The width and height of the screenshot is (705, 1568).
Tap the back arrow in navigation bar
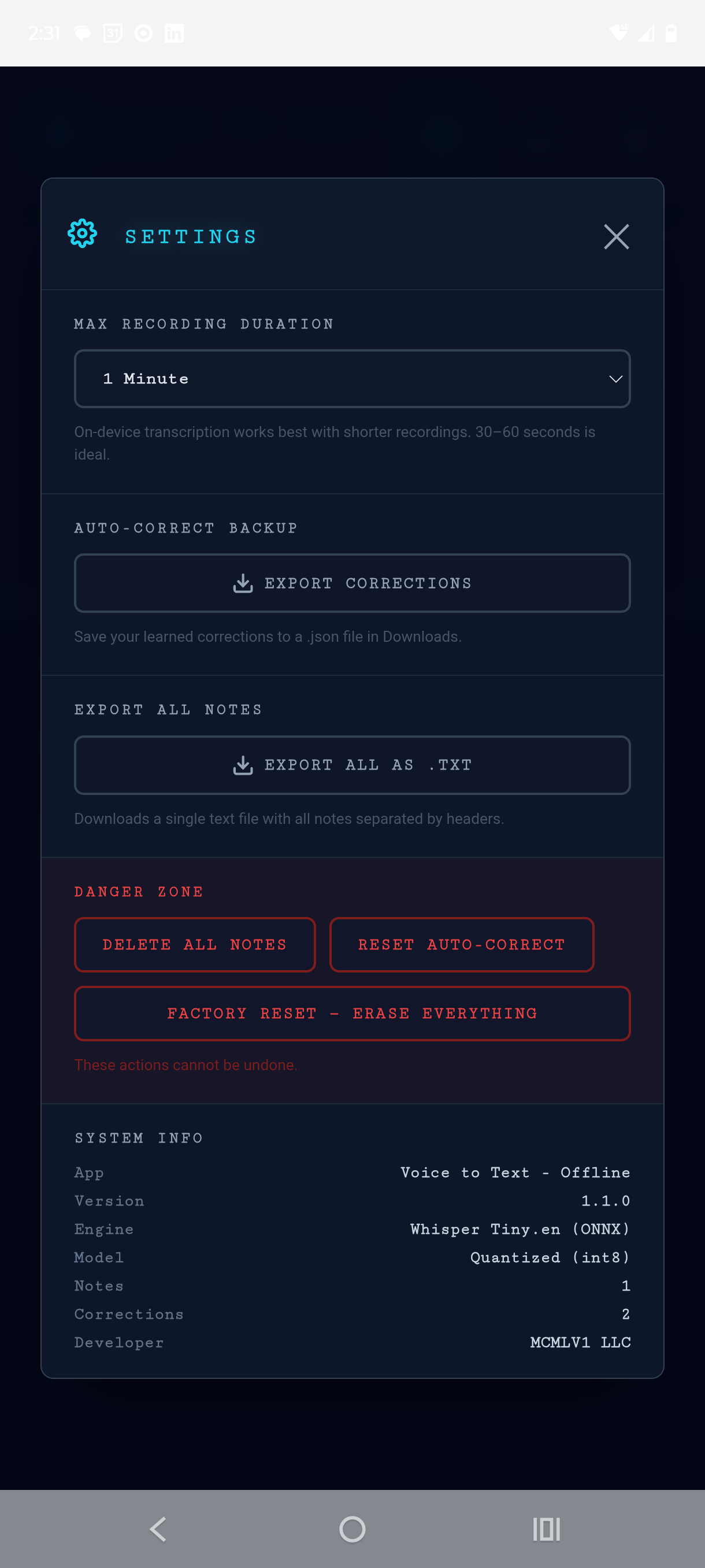158,1529
